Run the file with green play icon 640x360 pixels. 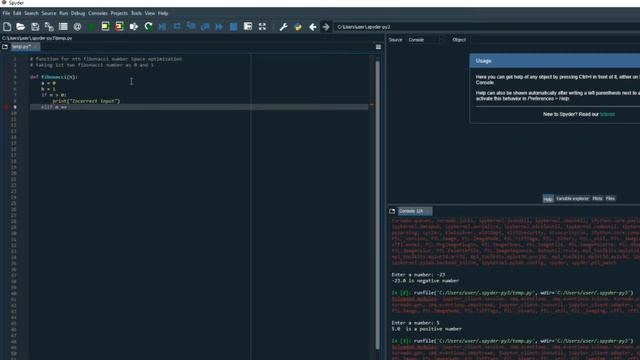91,27
